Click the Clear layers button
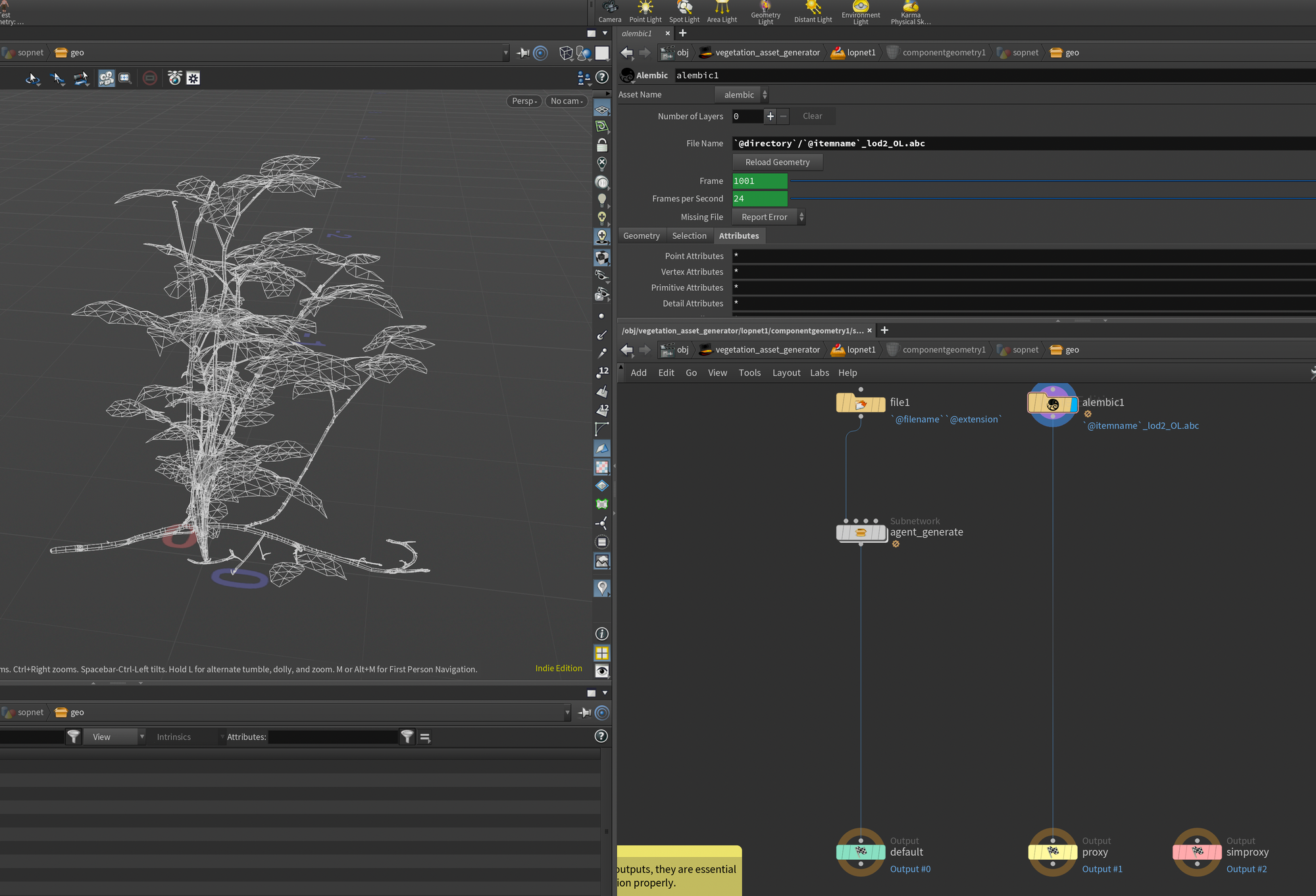The image size is (1316, 896). tap(812, 116)
